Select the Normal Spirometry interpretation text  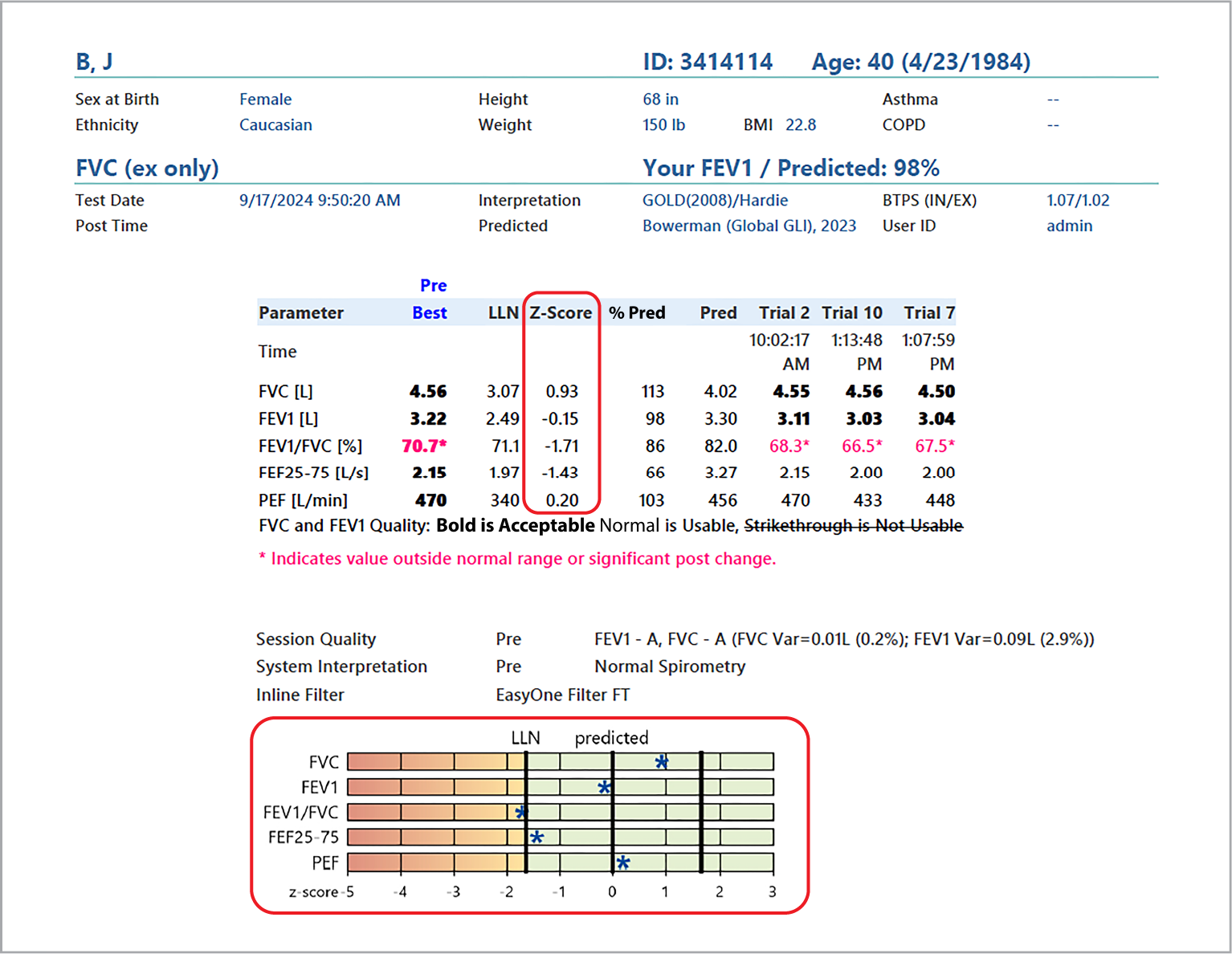click(x=669, y=667)
